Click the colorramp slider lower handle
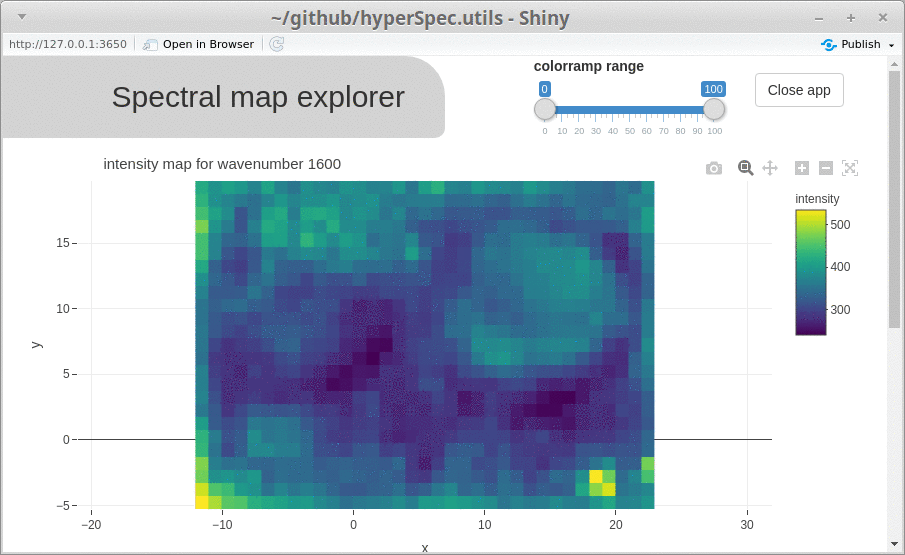Image resolution: width=905 pixels, height=555 pixels. click(x=545, y=109)
